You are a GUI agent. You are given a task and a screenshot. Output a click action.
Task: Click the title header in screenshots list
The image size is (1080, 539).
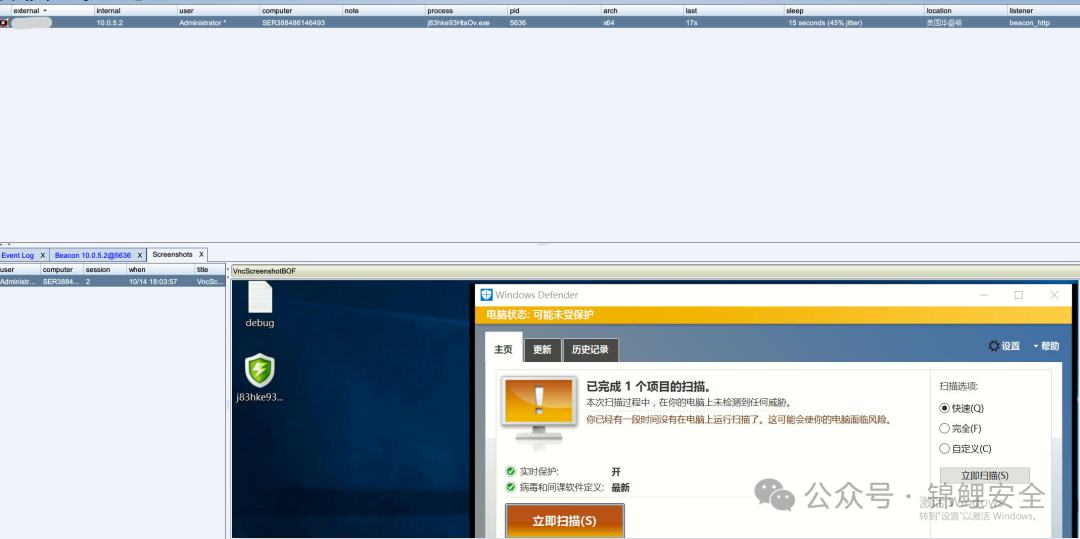click(x=209, y=270)
